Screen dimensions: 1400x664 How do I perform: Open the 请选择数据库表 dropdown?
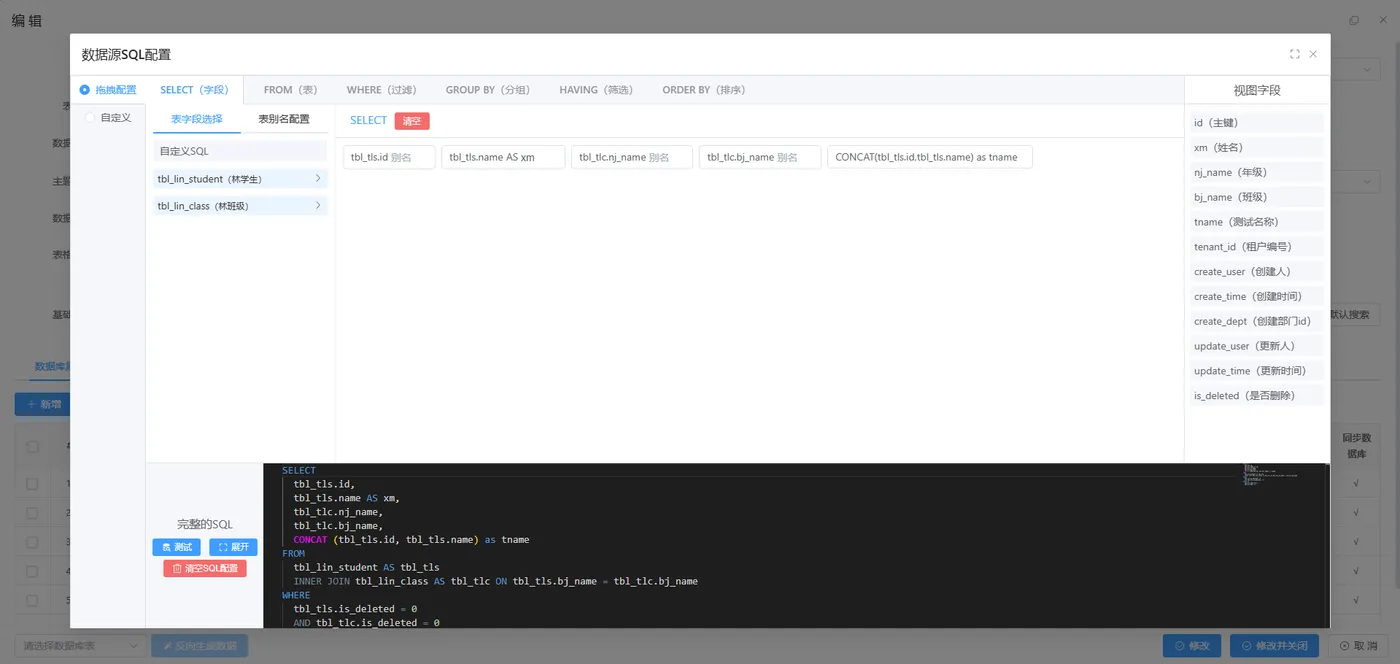80,645
